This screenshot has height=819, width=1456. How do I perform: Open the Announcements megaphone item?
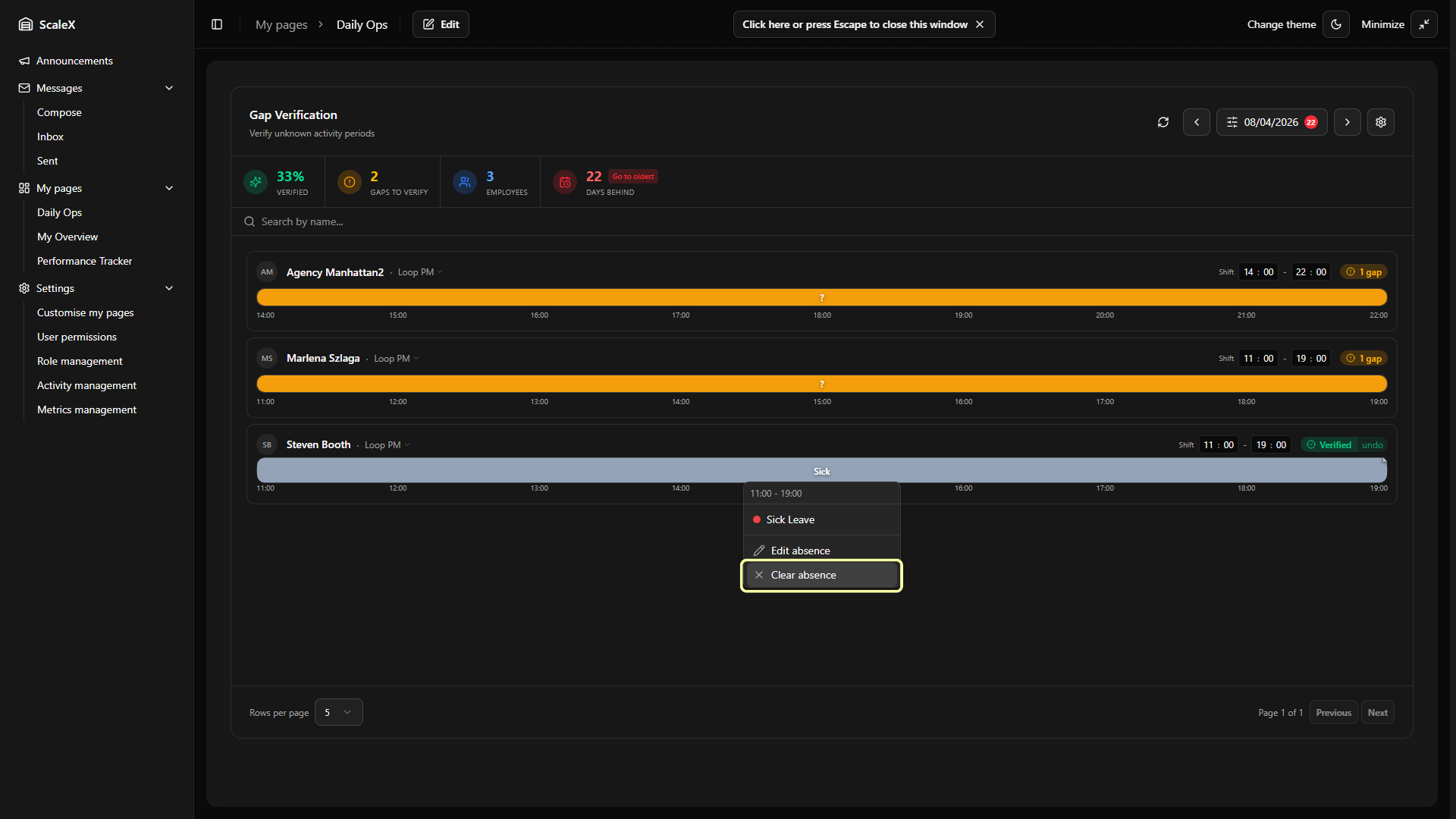point(74,61)
